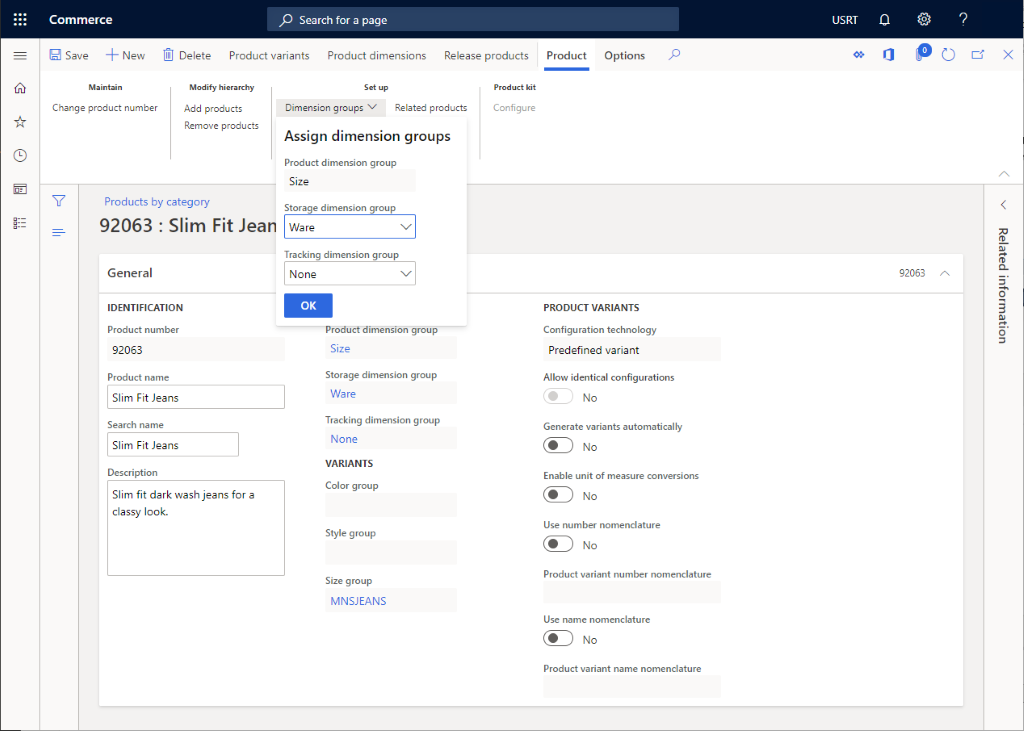This screenshot has width=1024, height=731.
Task: Click inside the Search for a page field
Action: [x=470, y=18]
